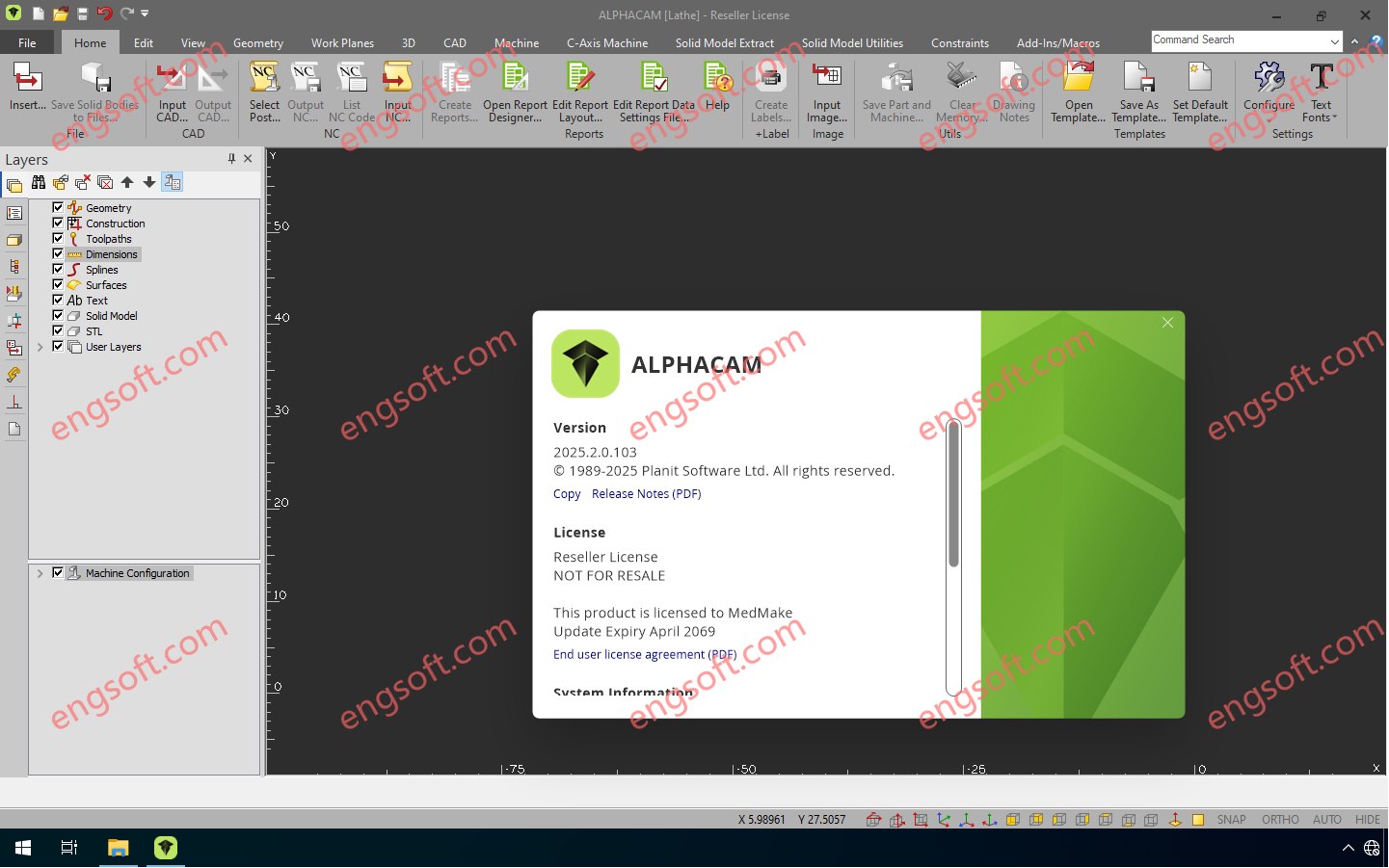This screenshot has height=868, width=1389.
Task: Click the Undo icon in quick access toolbar
Action: [104, 13]
